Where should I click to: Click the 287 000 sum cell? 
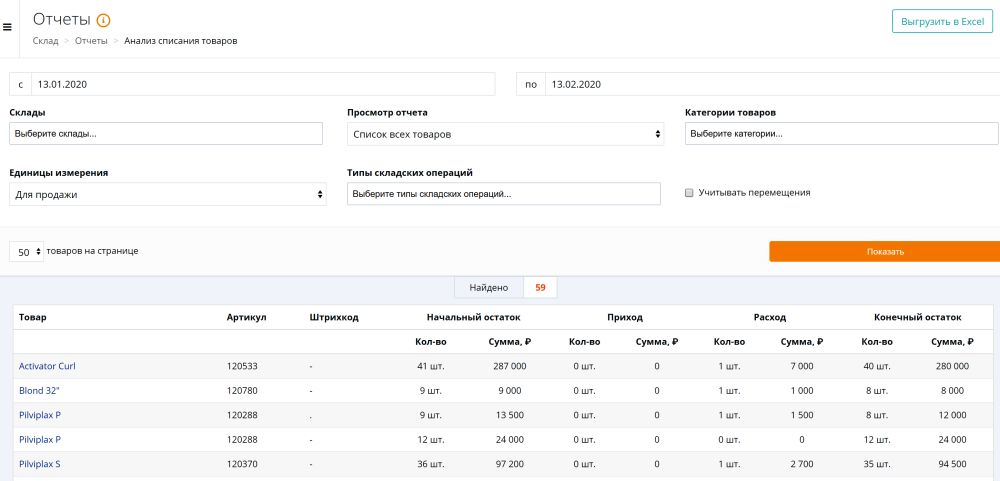point(510,366)
